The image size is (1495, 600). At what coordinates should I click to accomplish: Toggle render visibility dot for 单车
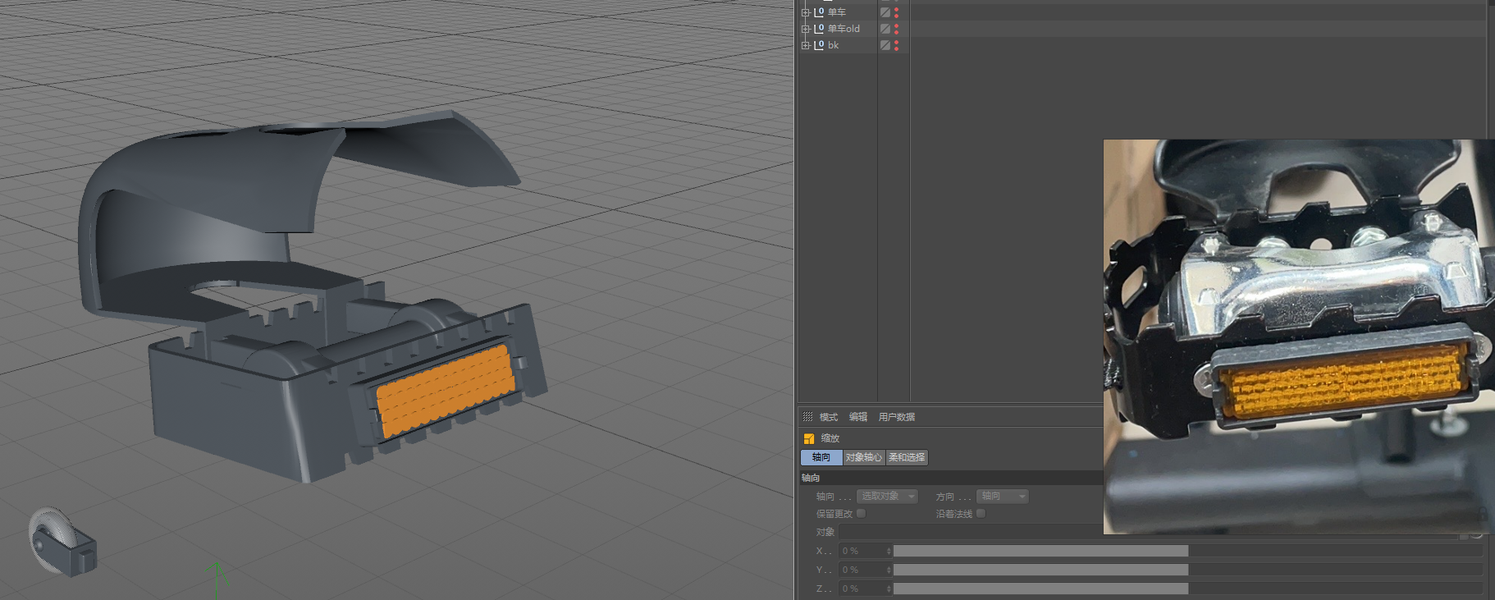(896, 16)
